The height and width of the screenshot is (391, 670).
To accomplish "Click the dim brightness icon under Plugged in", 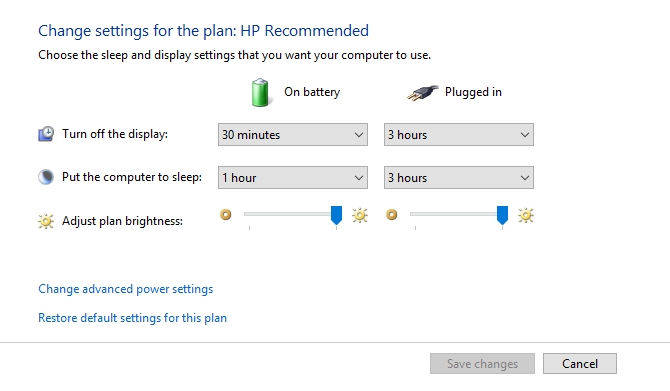I will (x=391, y=215).
